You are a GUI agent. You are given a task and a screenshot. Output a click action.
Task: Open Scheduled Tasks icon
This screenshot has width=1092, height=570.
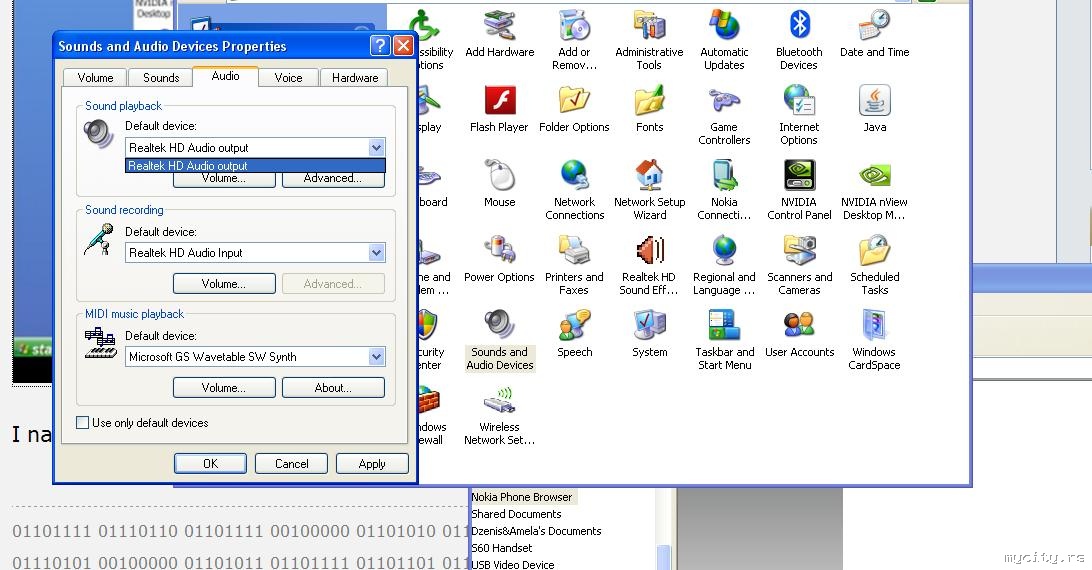pyautogui.click(x=875, y=265)
